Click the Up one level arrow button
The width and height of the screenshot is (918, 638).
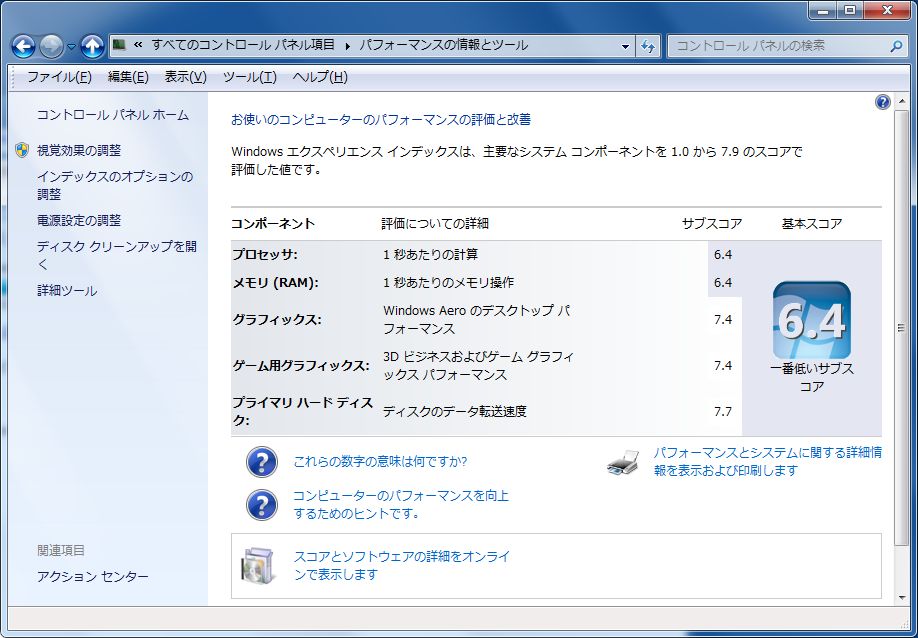click(x=92, y=46)
